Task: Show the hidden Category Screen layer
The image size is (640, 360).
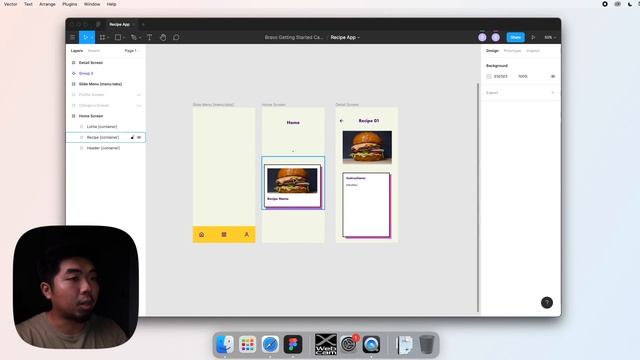Action: (139, 105)
